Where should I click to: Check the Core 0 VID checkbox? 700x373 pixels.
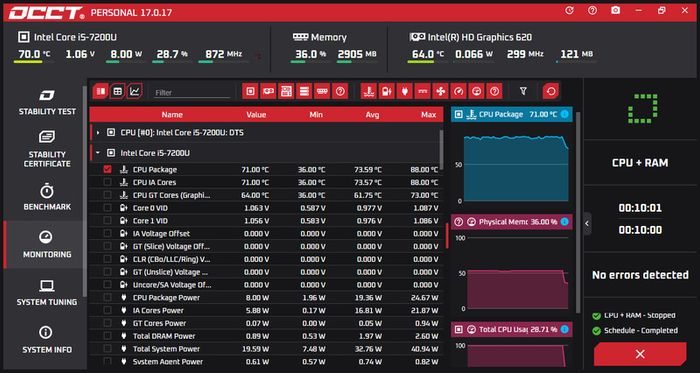[107, 208]
